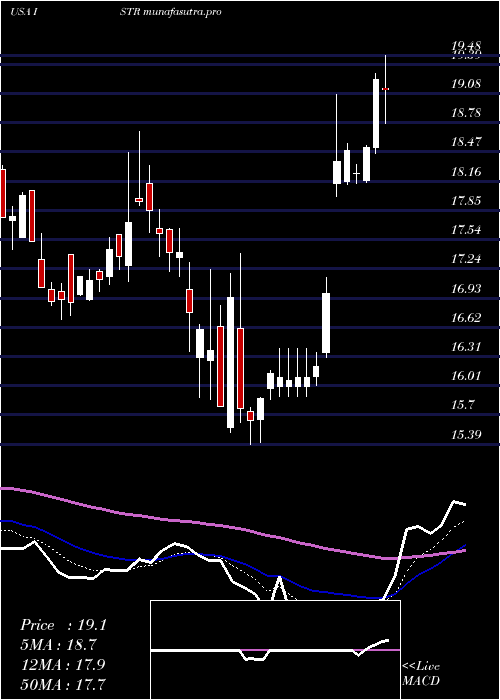
Task: Click the 15.39 price level label
Action: (x=466, y=434)
